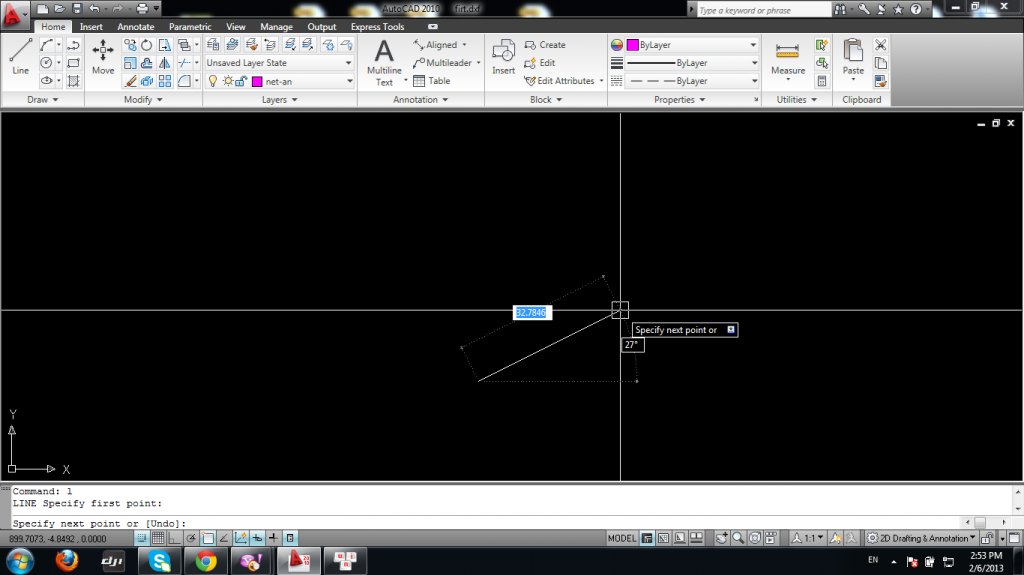Image resolution: width=1024 pixels, height=575 pixels.
Task: Select the Move tool
Action: (103, 56)
